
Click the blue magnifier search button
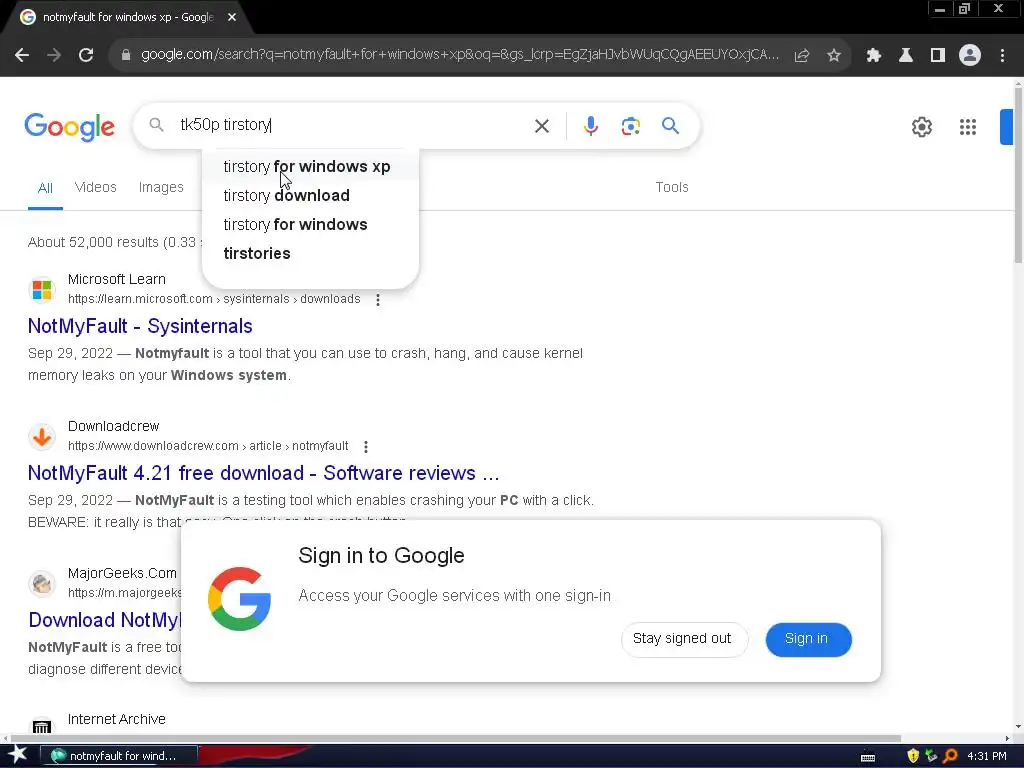coord(670,125)
